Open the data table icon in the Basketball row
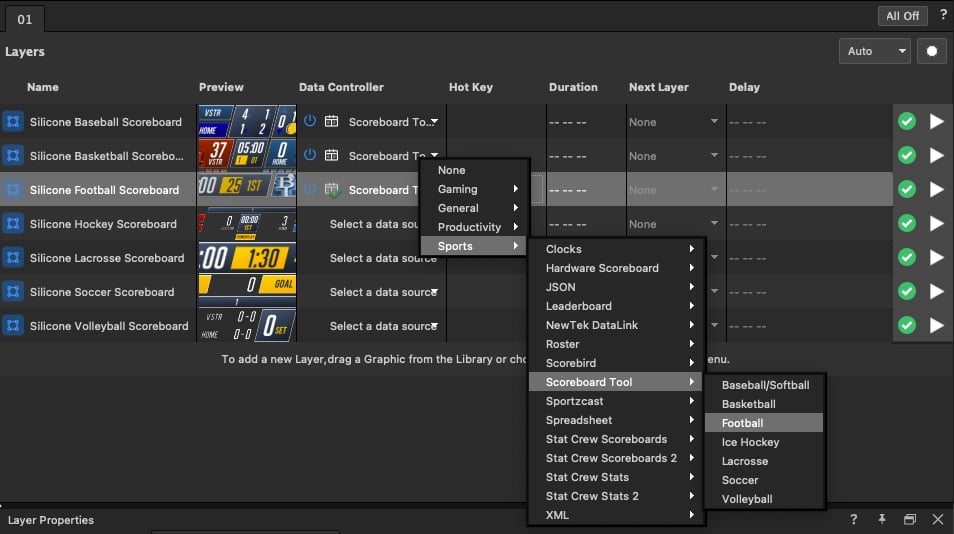The width and height of the screenshot is (954, 534). 332,155
